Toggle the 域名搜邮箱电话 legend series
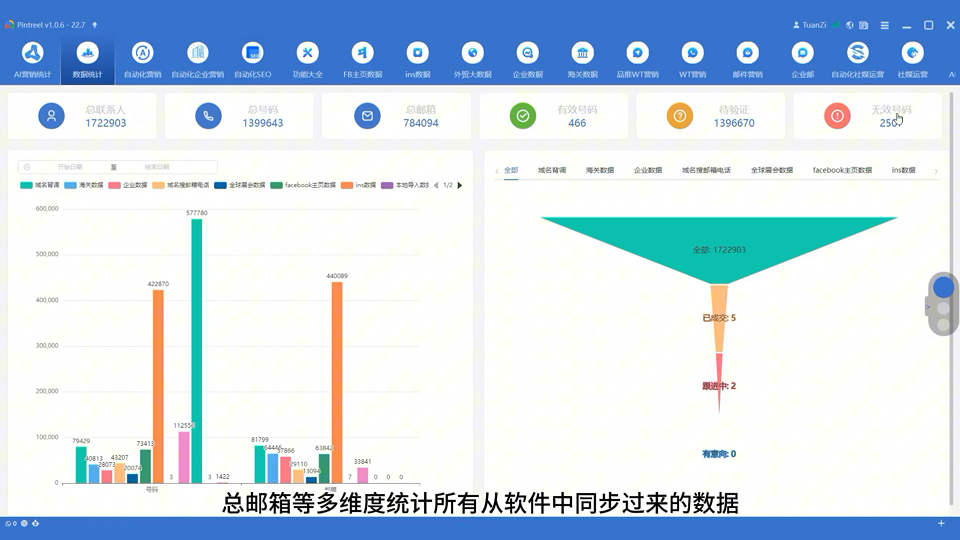 click(181, 185)
